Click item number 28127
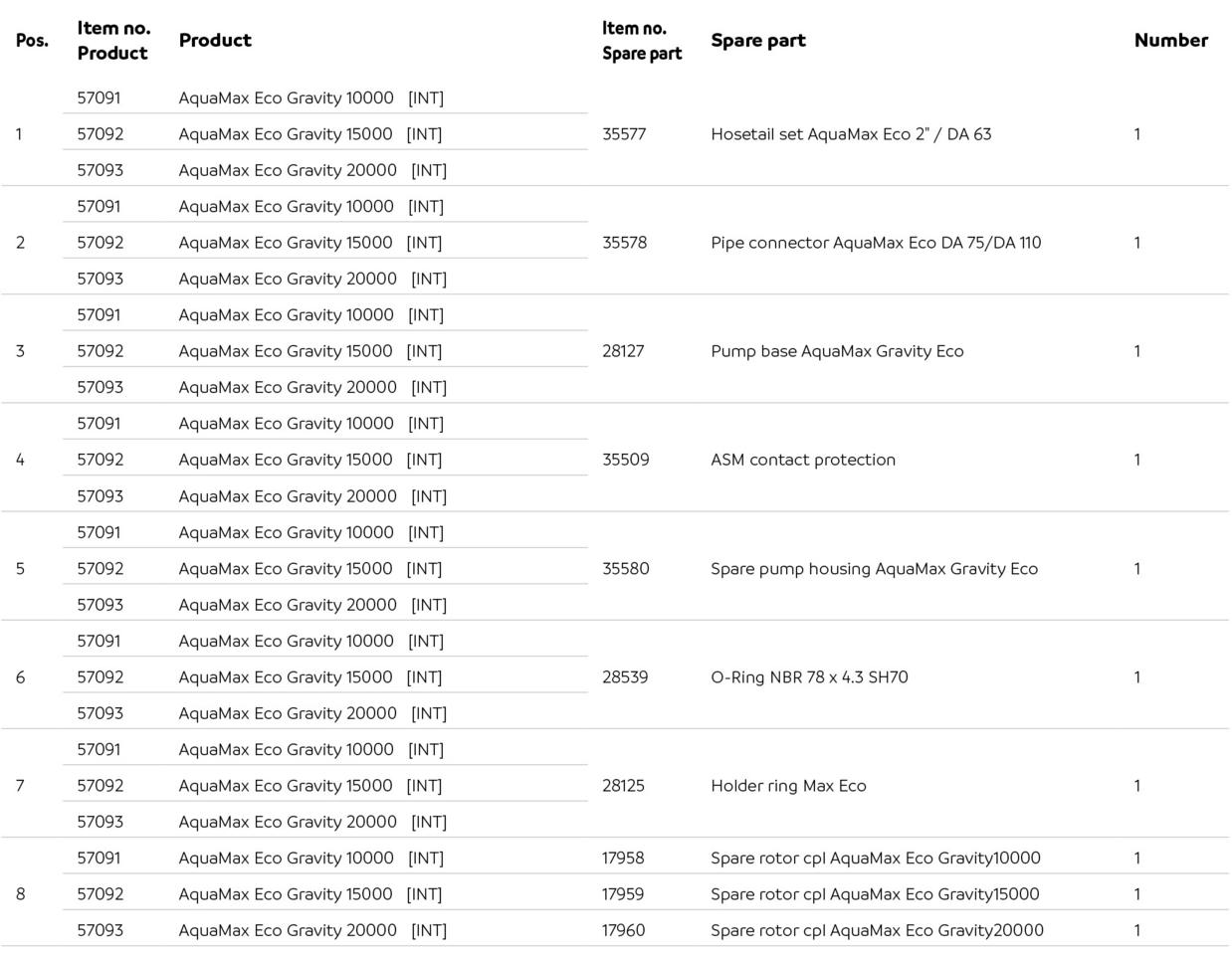The height and width of the screenshot is (955, 1232). point(622,351)
